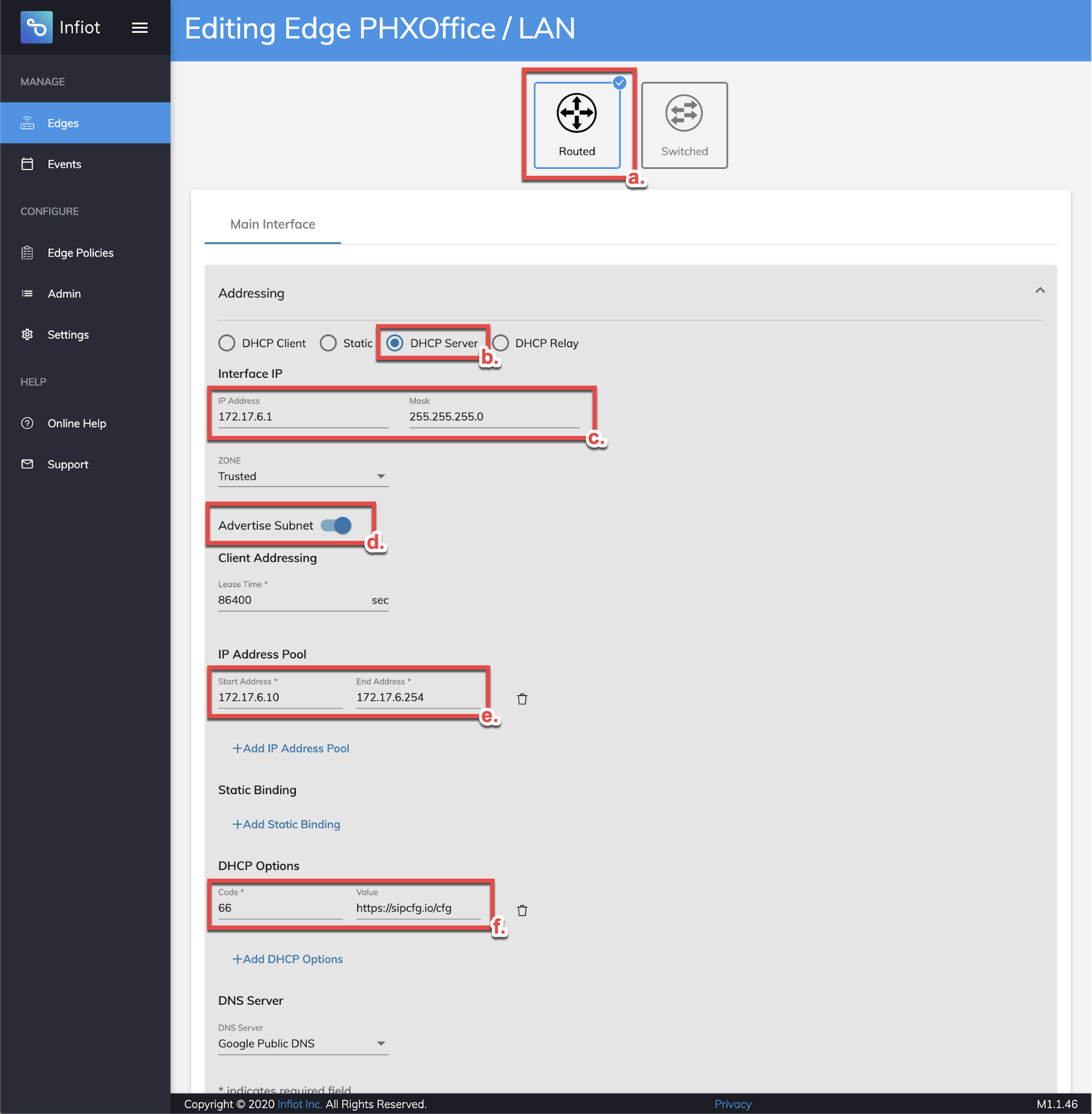The image size is (1092, 1114).
Task: Open Events in the sidebar
Action: pyautogui.click(x=85, y=164)
